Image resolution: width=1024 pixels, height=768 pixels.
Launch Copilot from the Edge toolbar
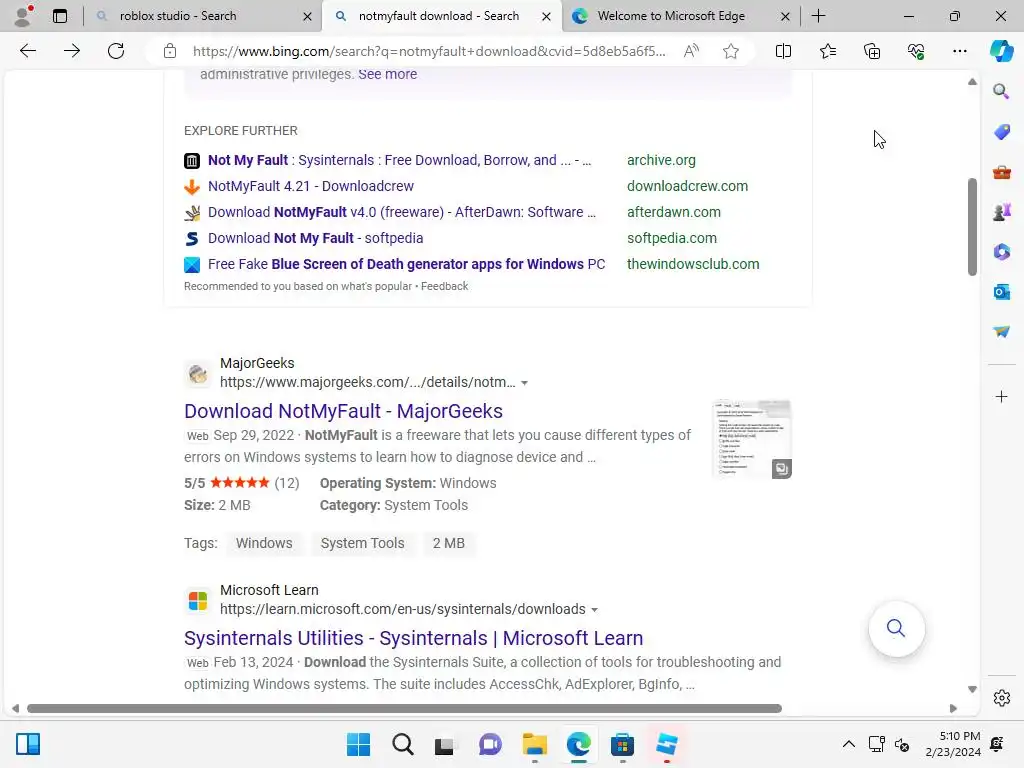(x=1001, y=51)
